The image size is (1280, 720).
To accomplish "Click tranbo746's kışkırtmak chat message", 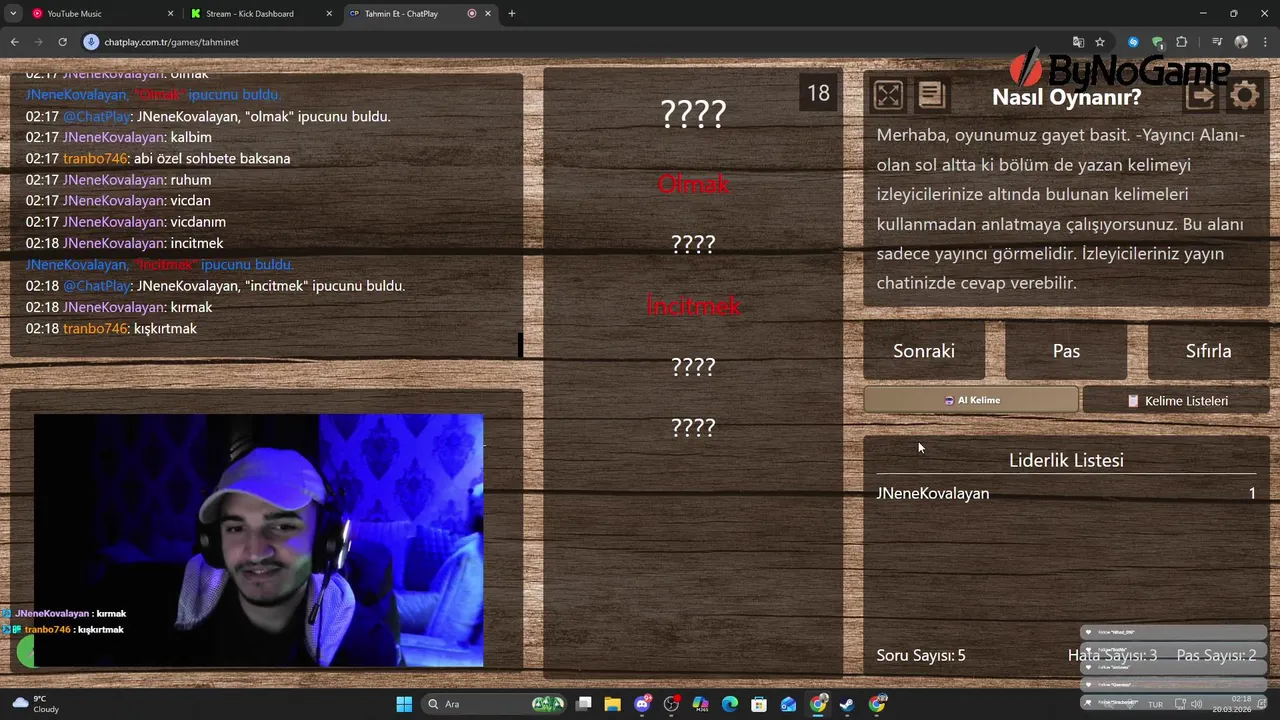I will (x=111, y=328).
